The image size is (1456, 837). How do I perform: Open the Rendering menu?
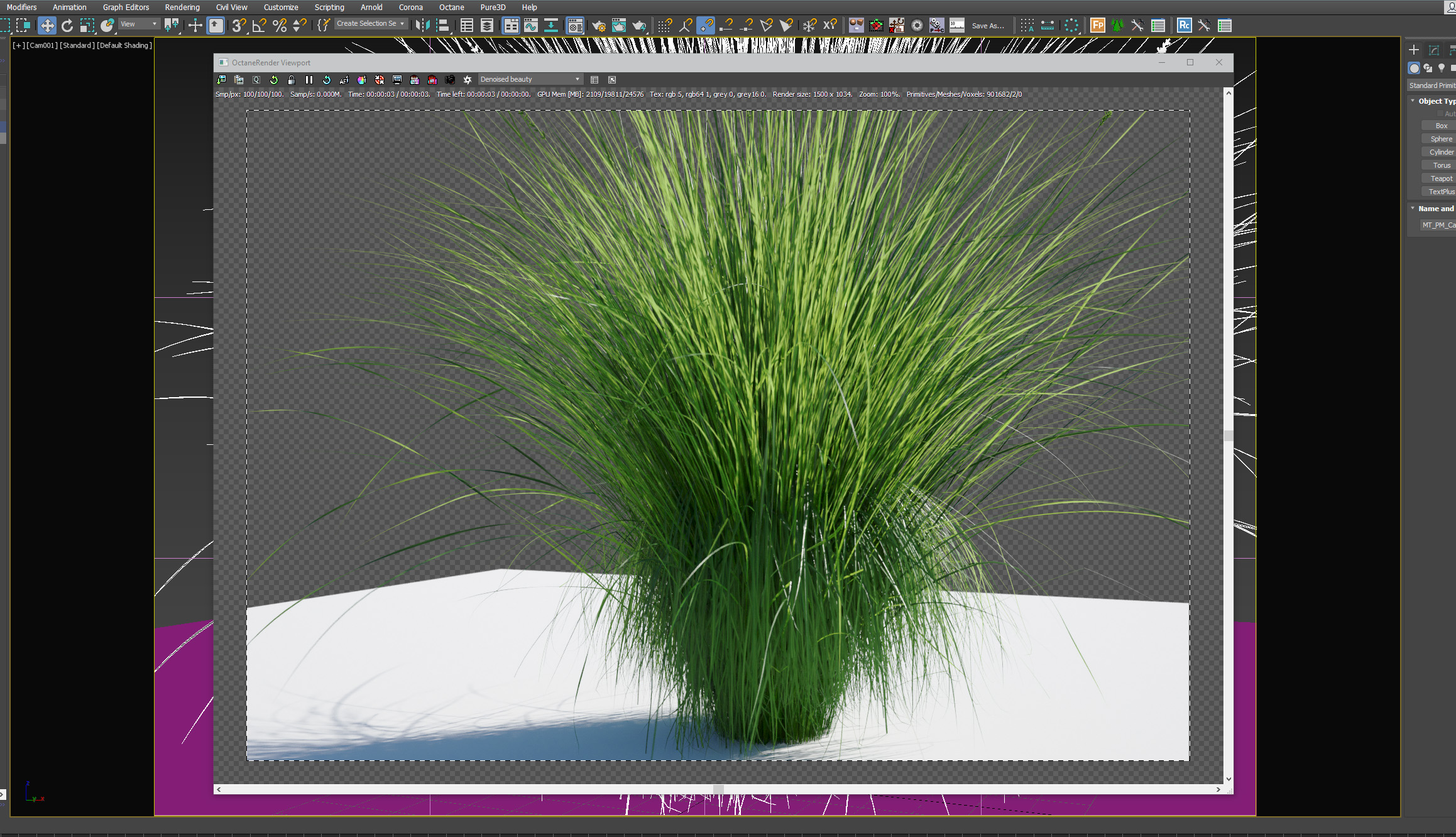(x=182, y=8)
